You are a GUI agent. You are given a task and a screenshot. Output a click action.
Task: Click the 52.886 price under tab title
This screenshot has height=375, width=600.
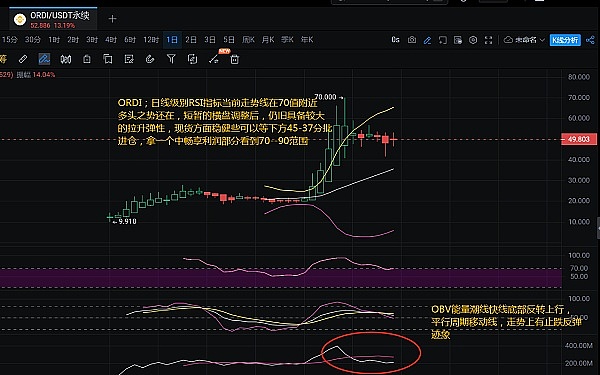(x=40, y=26)
